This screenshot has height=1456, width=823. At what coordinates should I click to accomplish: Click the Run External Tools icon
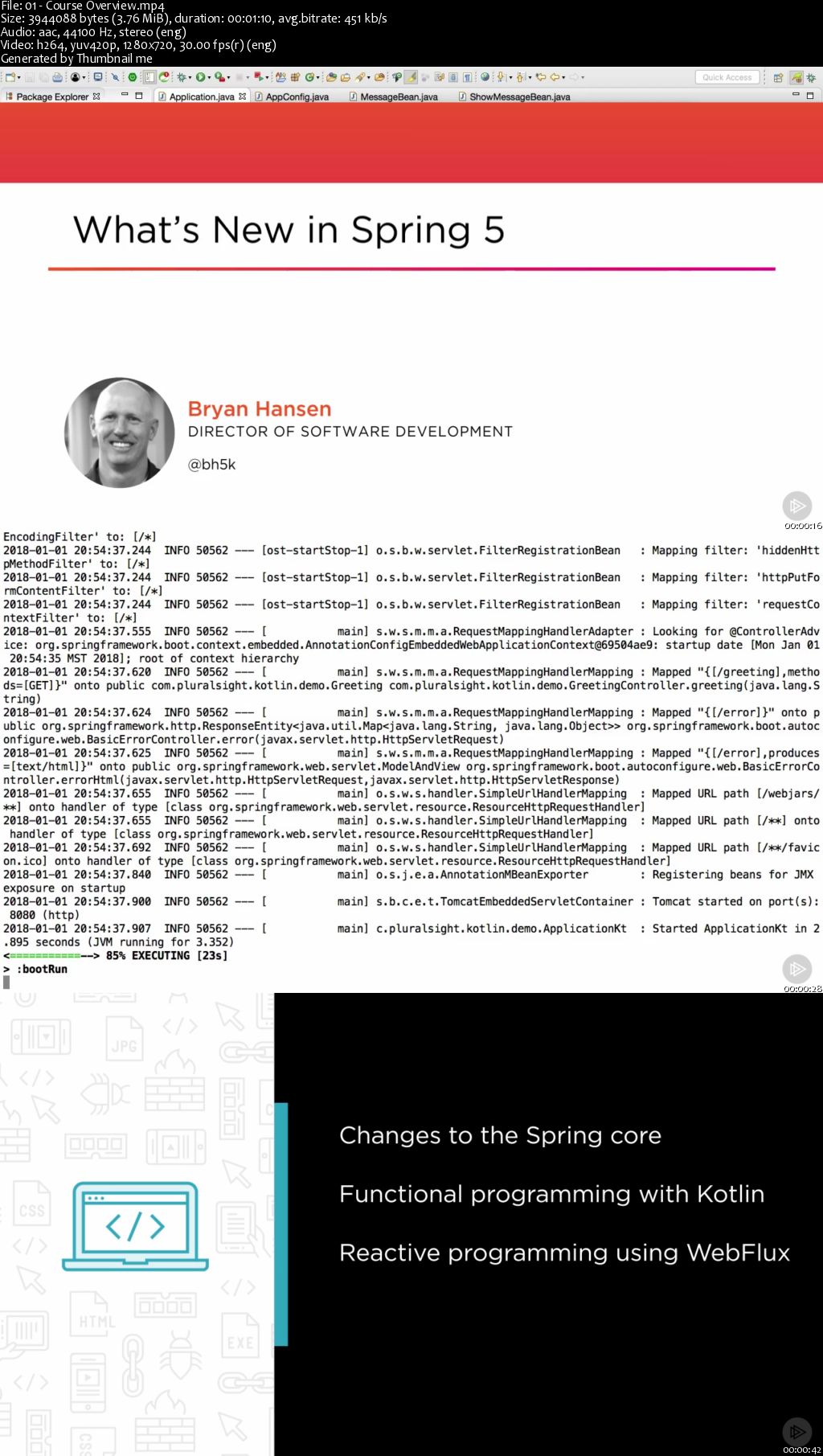click(x=219, y=77)
